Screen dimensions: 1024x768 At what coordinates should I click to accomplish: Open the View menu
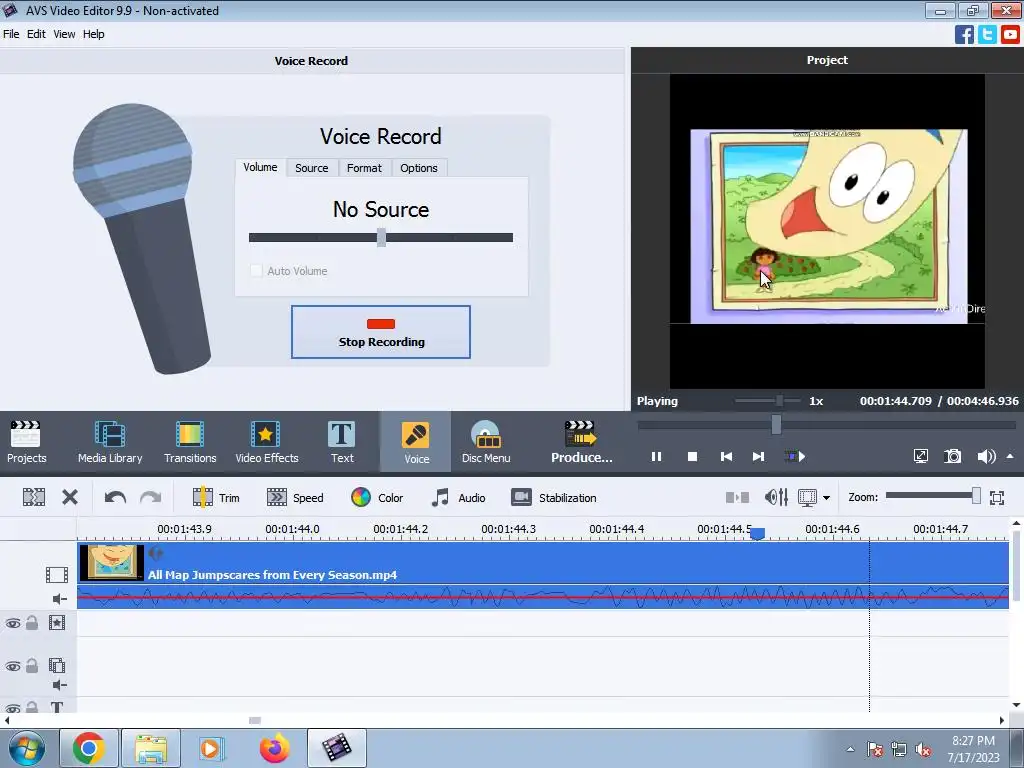(x=64, y=34)
